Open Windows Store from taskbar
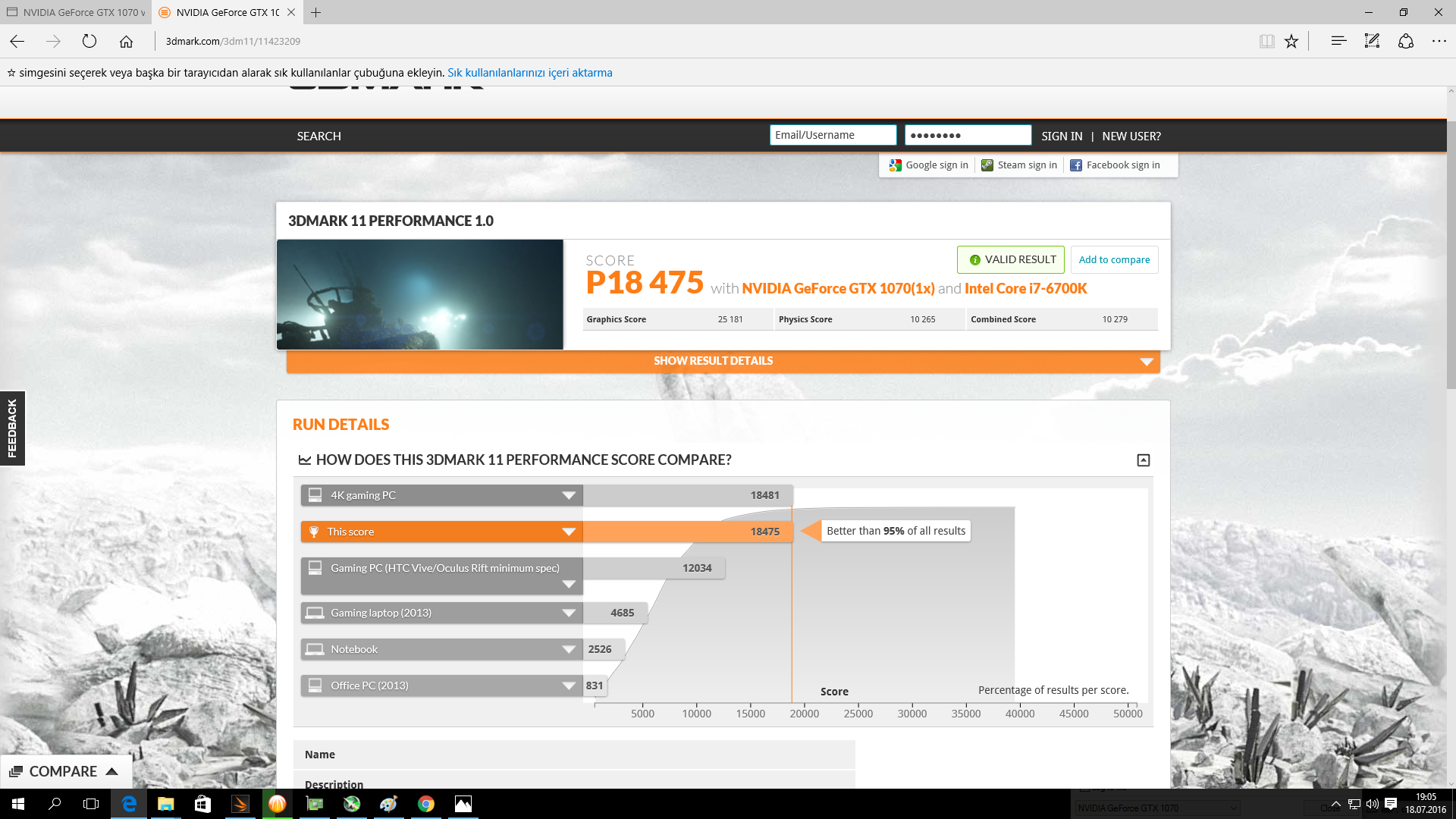The image size is (1456, 819). (202, 804)
